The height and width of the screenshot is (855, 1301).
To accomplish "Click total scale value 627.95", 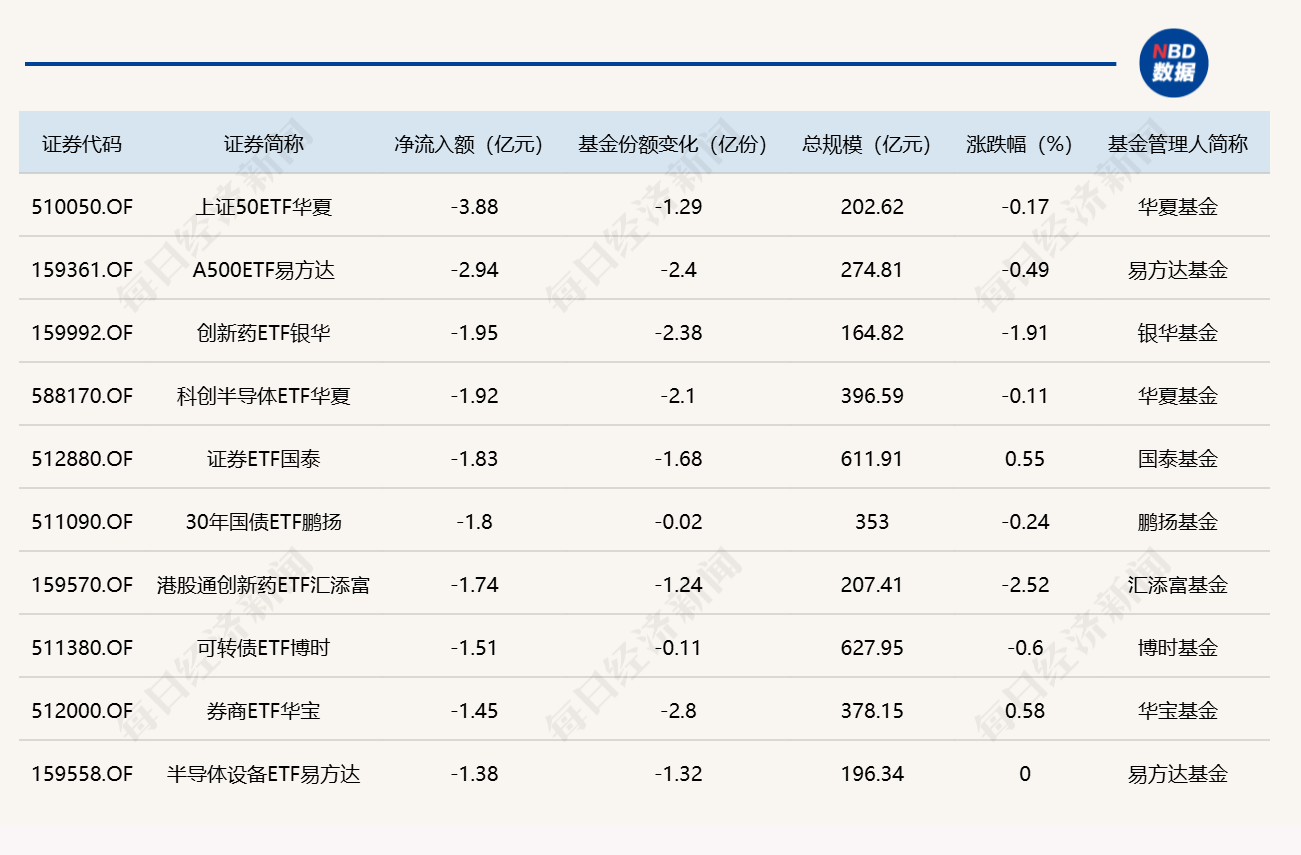I will coord(872,648).
